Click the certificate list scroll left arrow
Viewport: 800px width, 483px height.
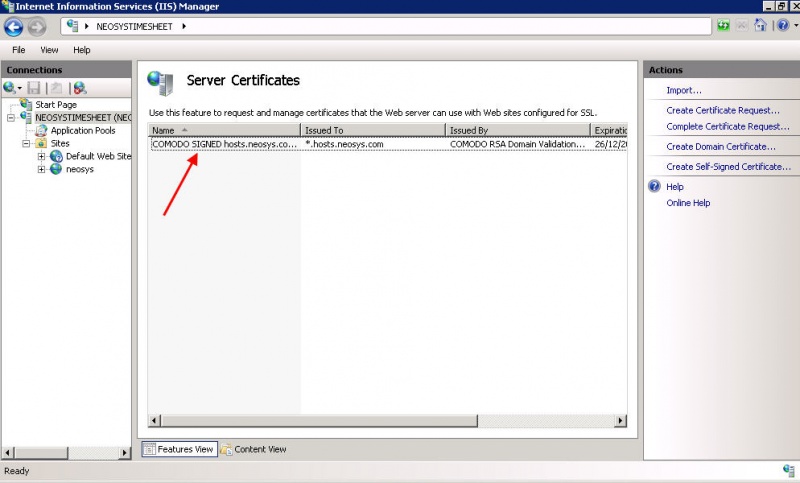pos(155,421)
